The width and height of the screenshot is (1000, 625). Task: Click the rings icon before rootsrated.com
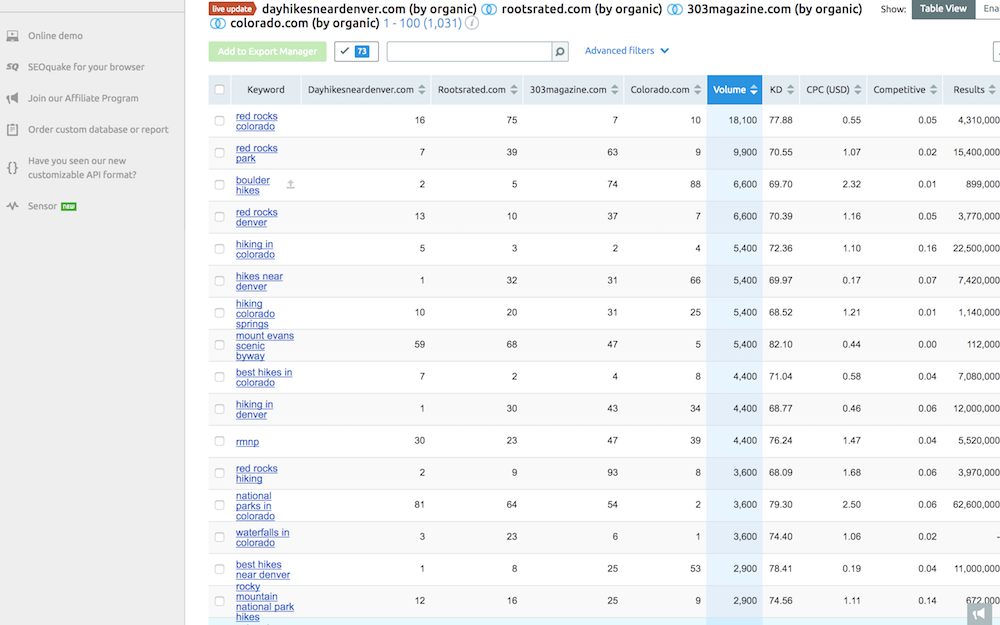click(x=489, y=10)
